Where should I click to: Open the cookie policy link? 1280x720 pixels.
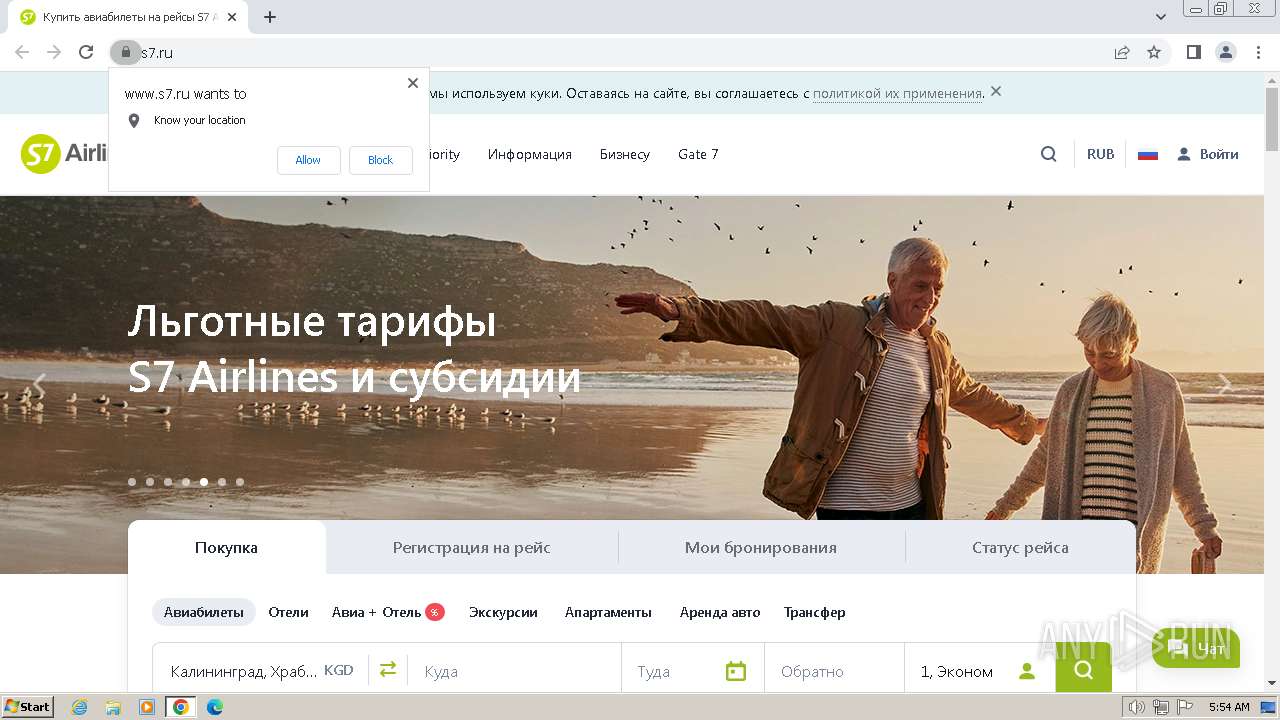click(x=897, y=93)
